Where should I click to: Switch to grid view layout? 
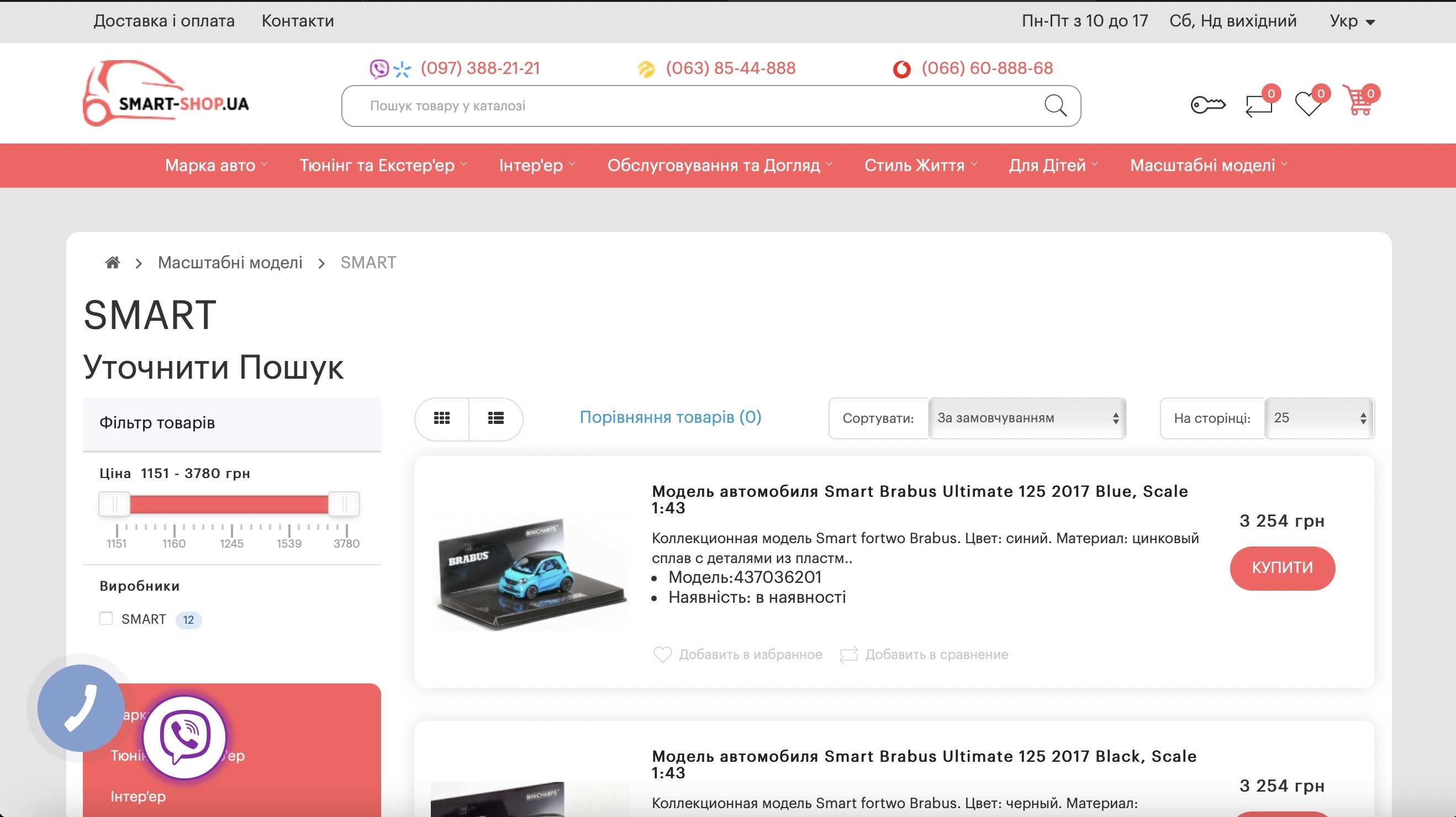tap(442, 418)
